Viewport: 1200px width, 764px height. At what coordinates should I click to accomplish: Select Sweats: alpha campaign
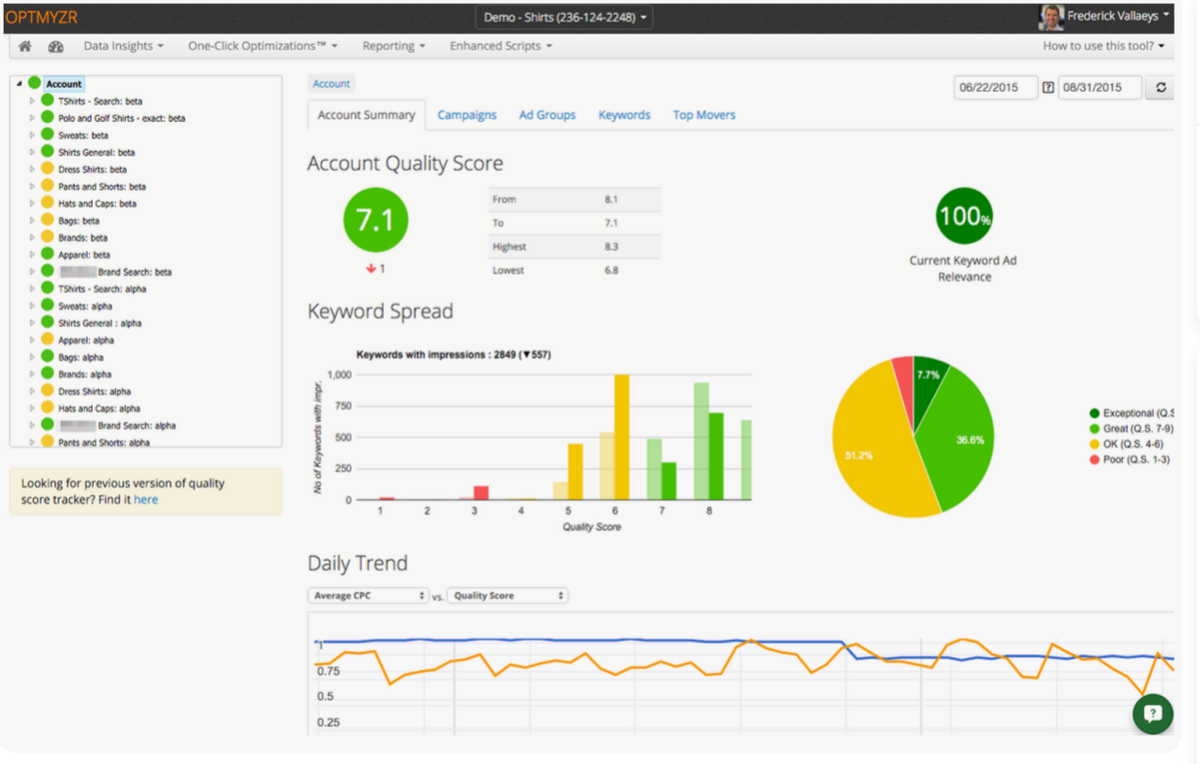click(85, 306)
